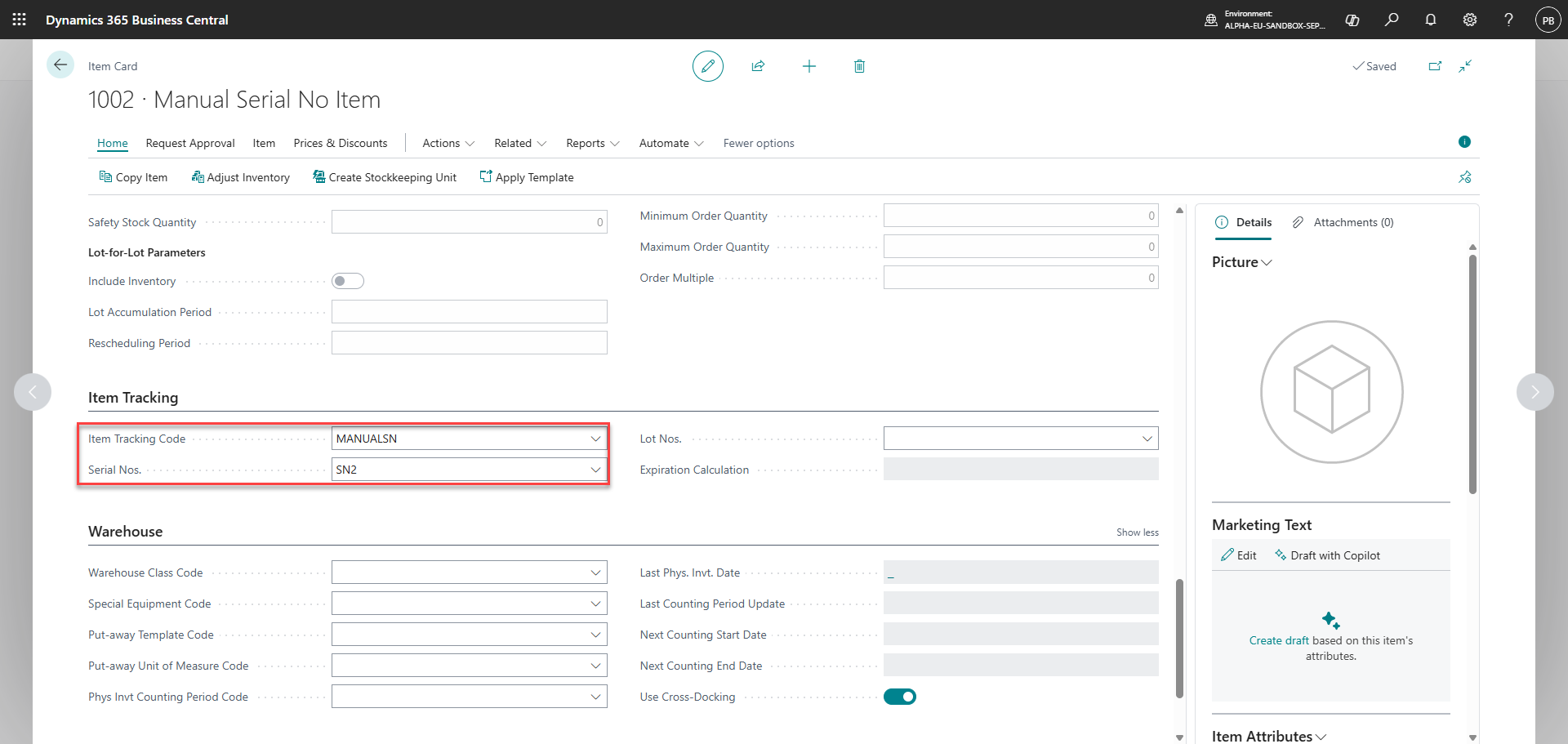Open the Serial Nos. dropdown
This screenshot has height=744, width=1568.
tap(595, 470)
